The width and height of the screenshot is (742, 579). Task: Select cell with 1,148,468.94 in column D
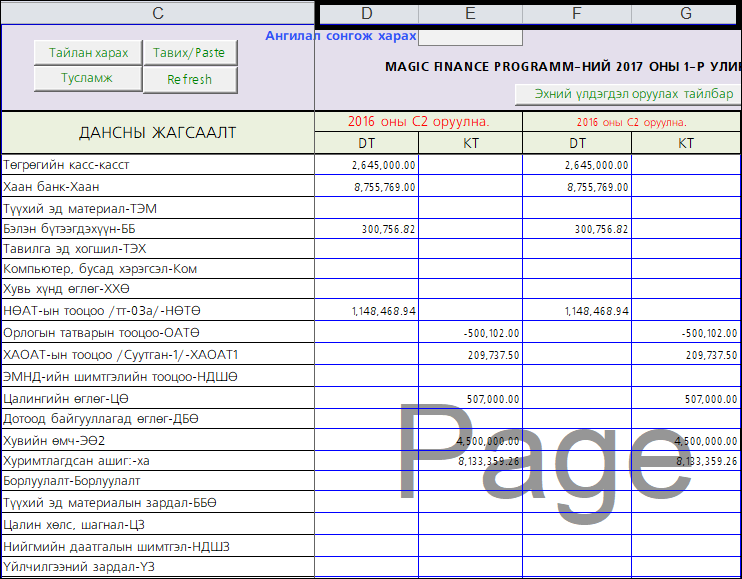tap(367, 312)
